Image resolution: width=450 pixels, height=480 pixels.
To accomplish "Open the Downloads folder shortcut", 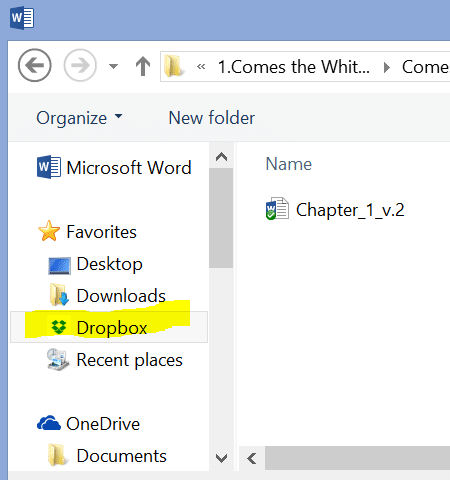I will (x=108, y=296).
